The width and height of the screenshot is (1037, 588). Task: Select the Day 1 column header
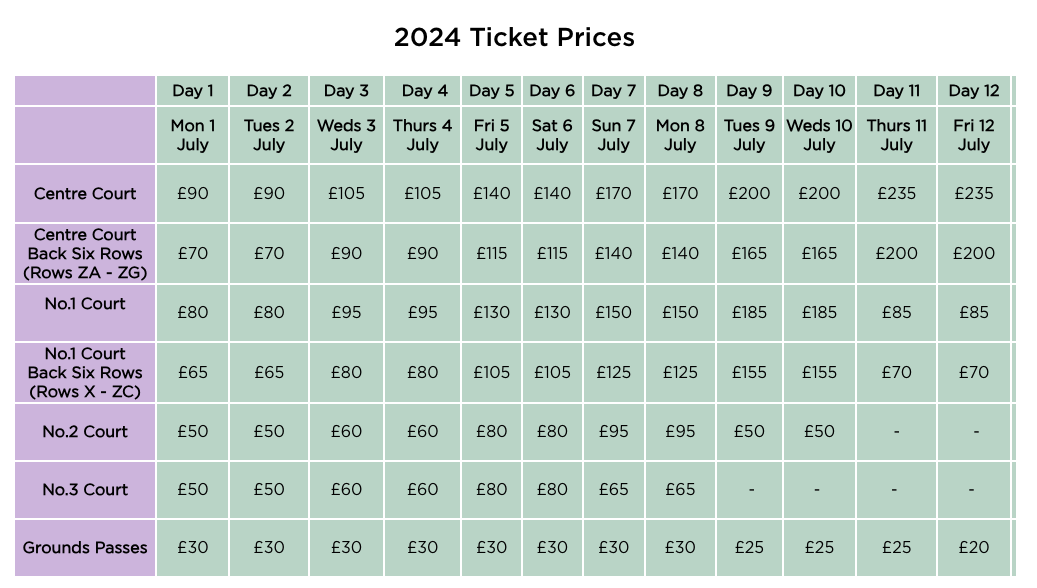tap(192, 91)
